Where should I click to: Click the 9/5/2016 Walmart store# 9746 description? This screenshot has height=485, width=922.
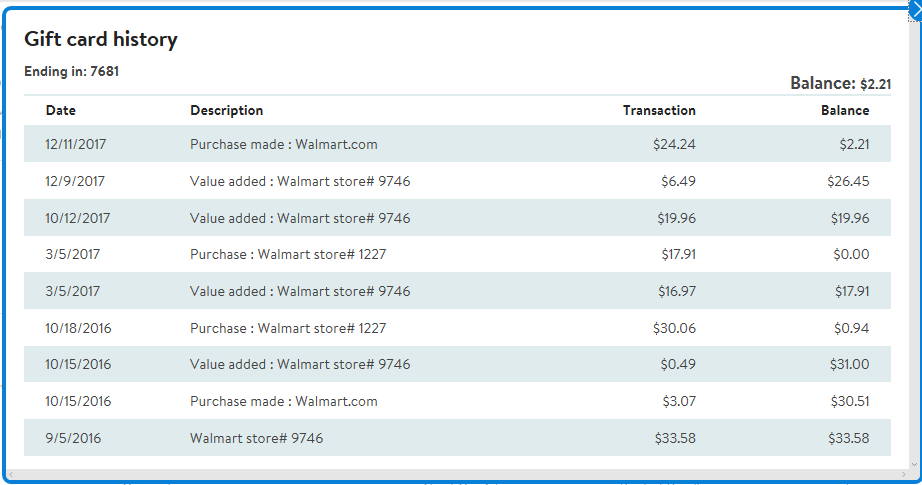[x=256, y=438]
